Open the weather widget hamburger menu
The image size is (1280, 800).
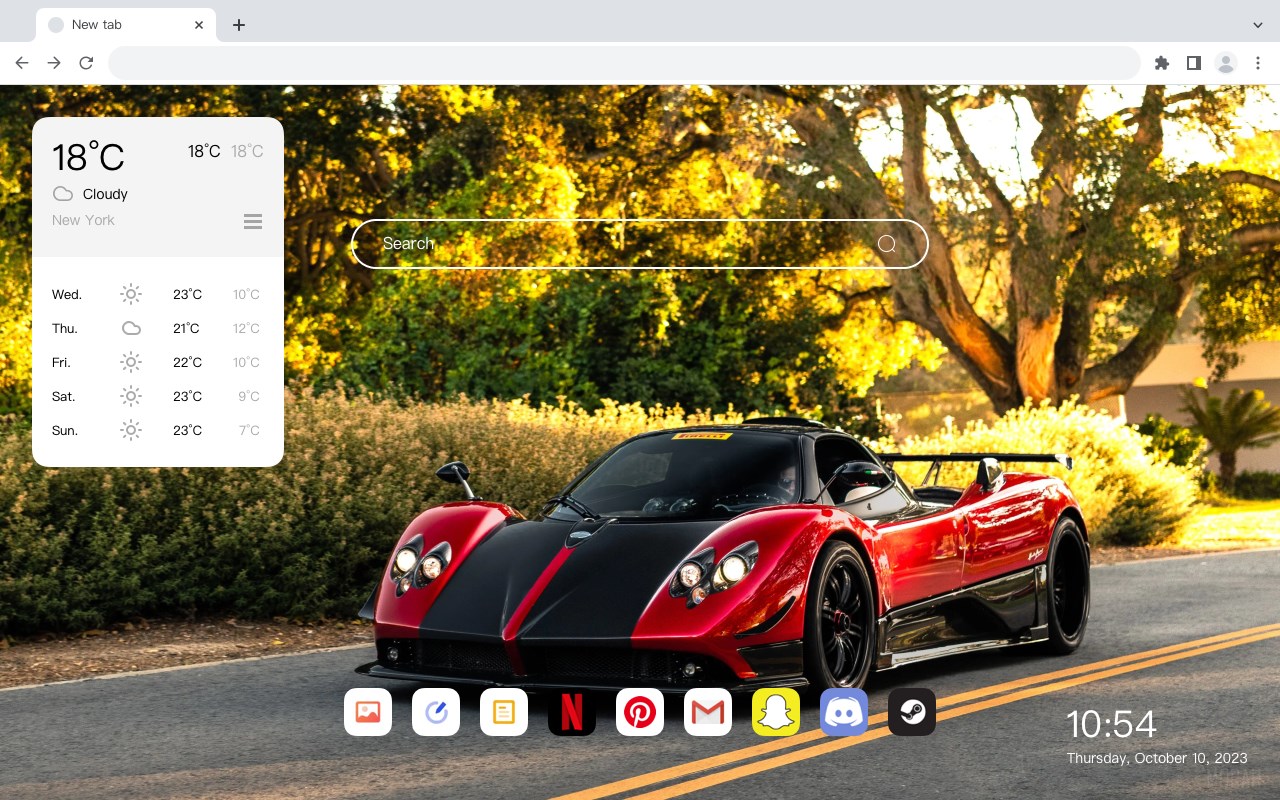click(253, 221)
